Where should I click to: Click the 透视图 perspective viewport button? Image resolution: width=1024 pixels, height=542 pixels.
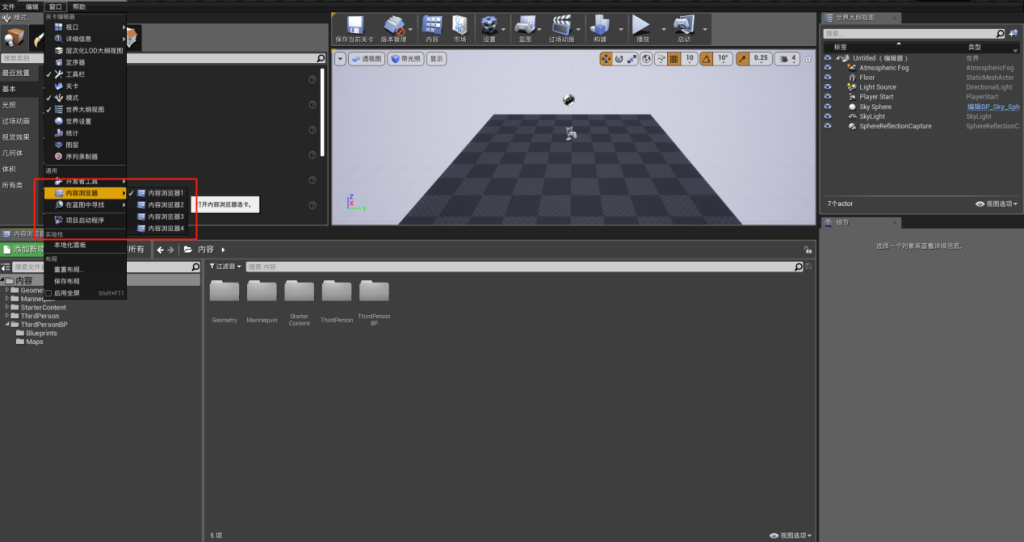(366, 59)
